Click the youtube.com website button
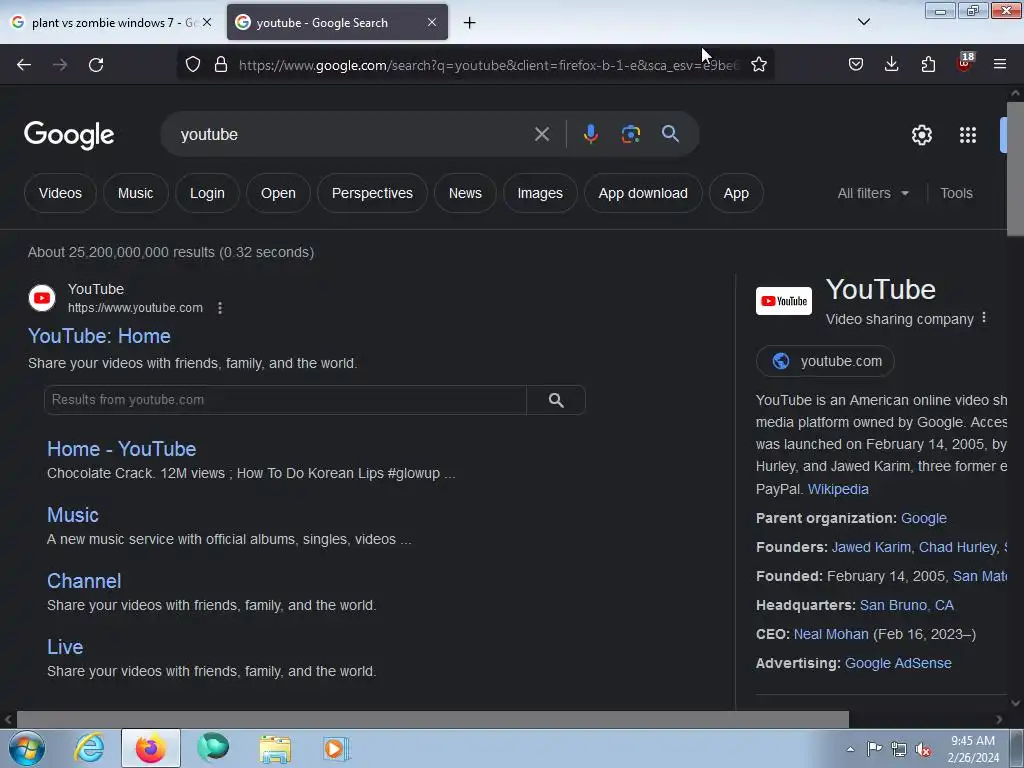1024x768 pixels. point(825,361)
